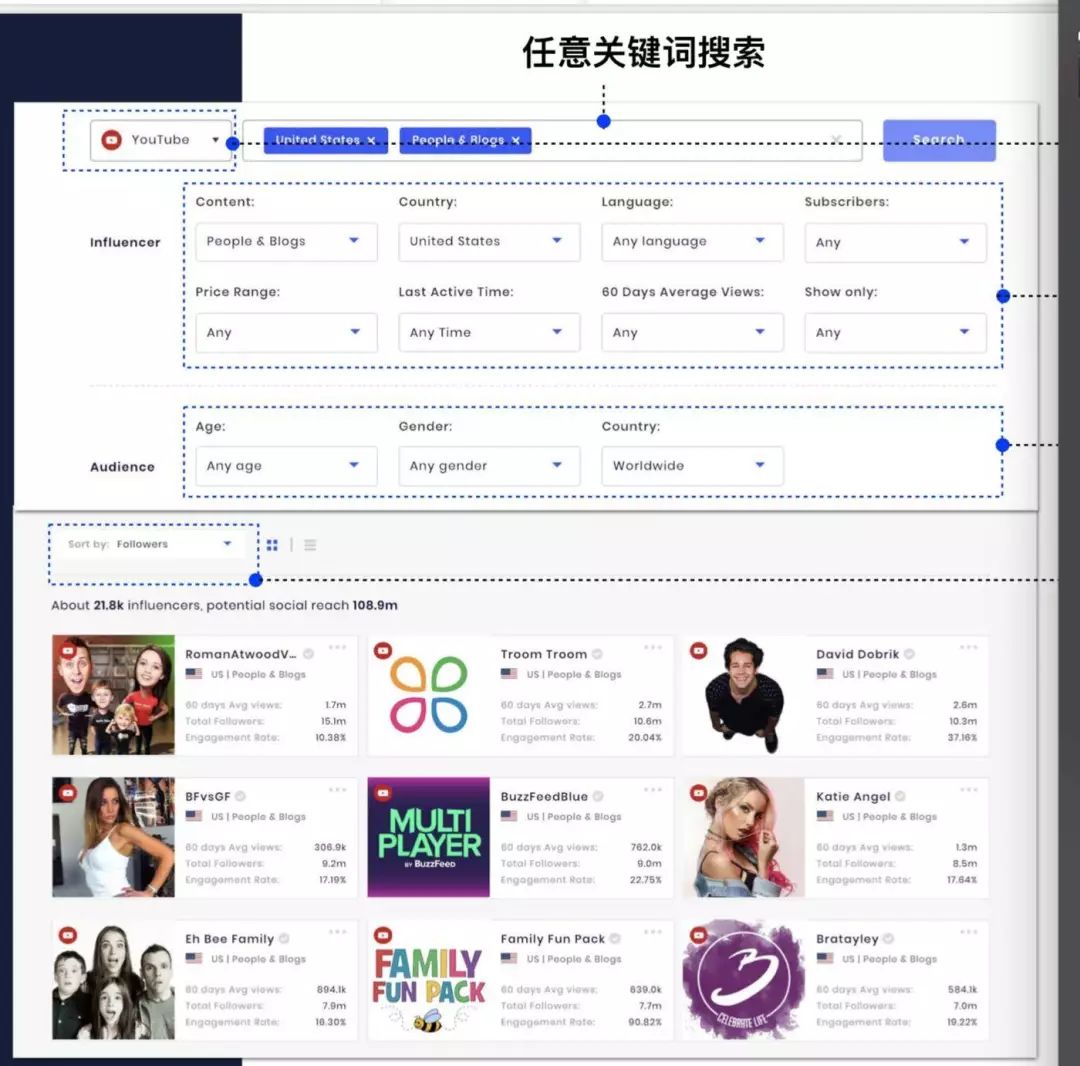Click verified badge beside Troom Troom
Viewport: 1080px width, 1066px height.
(597, 654)
